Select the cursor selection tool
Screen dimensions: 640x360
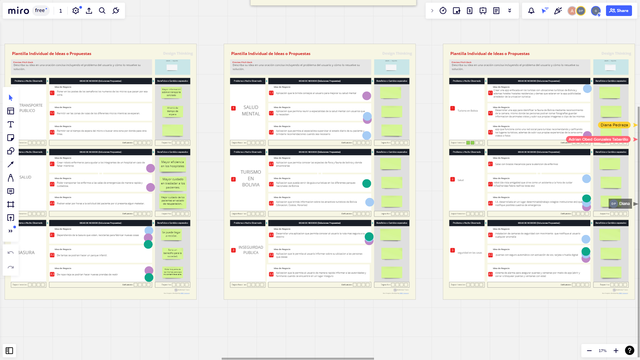[x=11, y=98]
